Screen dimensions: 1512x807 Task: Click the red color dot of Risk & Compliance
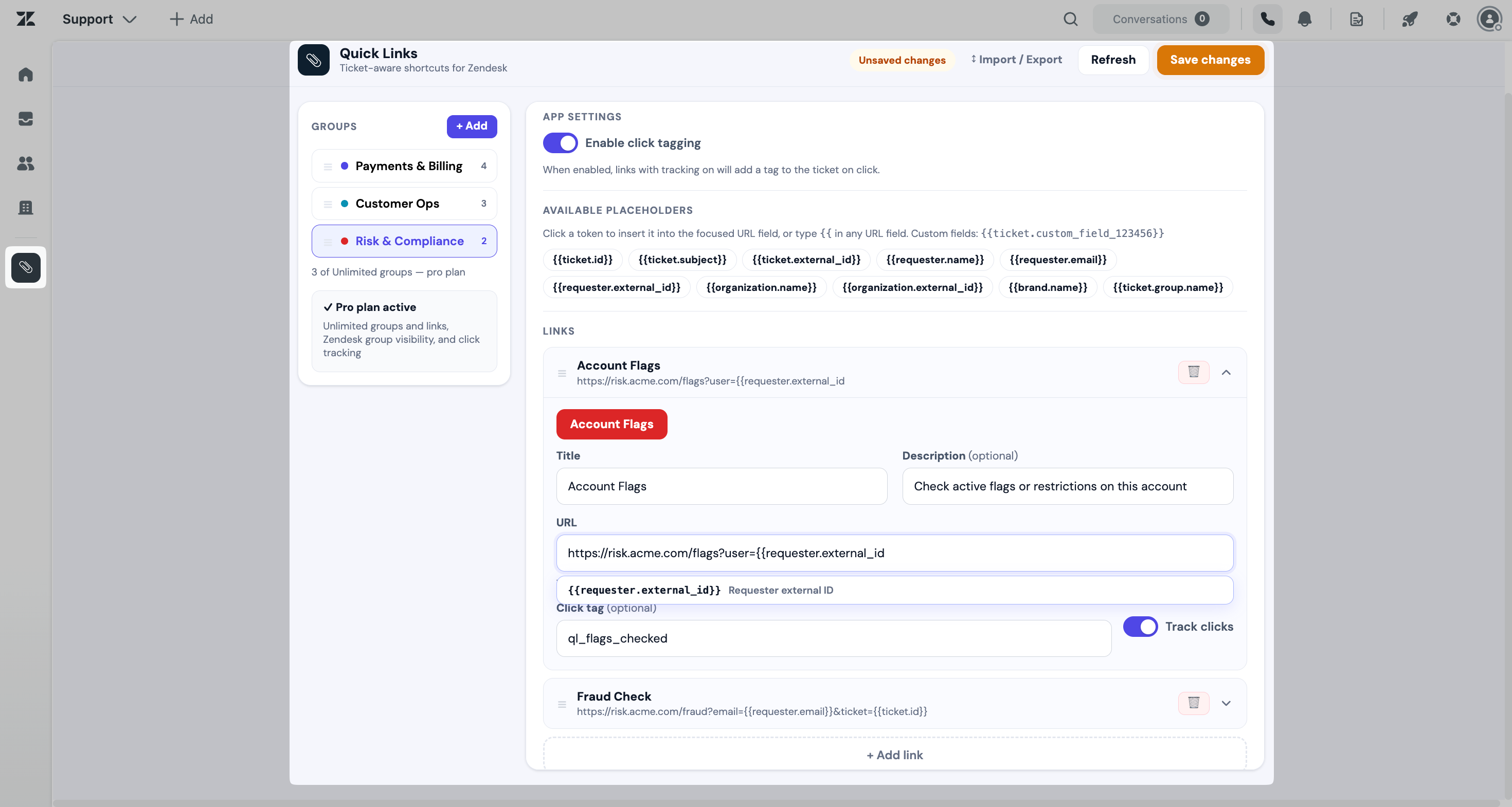[345, 241]
